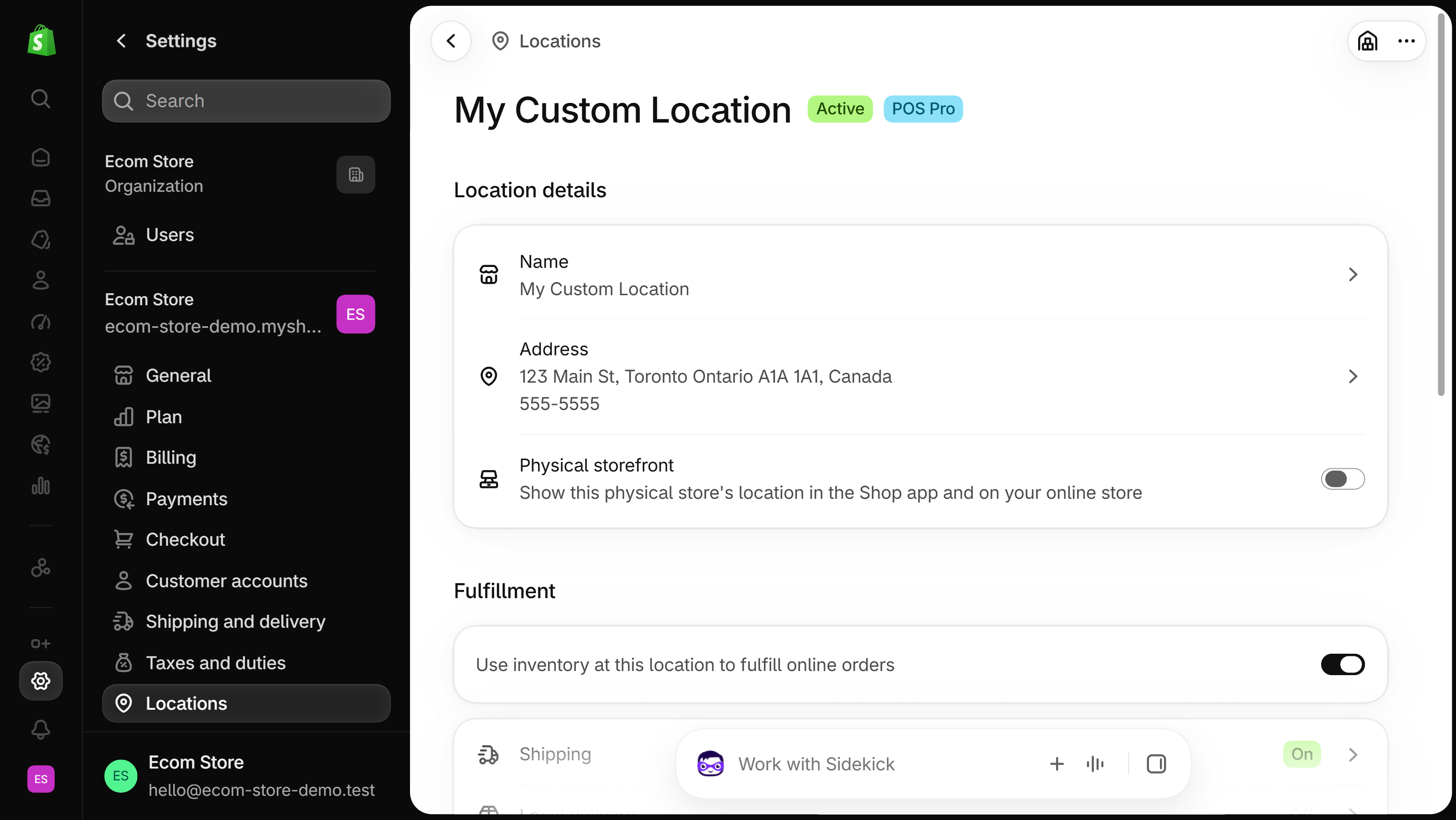Toggle the Sidekick panel layout icon
The image size is (1456, 820).
[1156, 764]
